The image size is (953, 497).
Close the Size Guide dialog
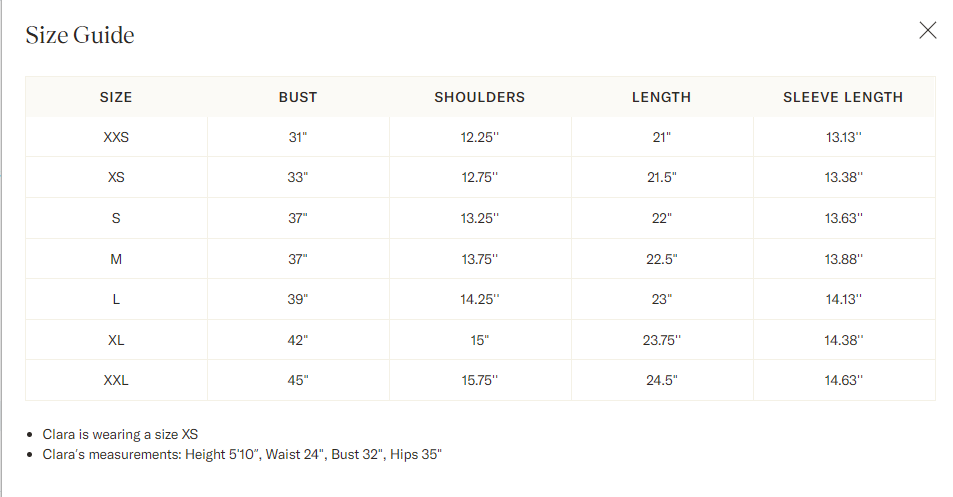pyautogui.click(x=928, y=30)
